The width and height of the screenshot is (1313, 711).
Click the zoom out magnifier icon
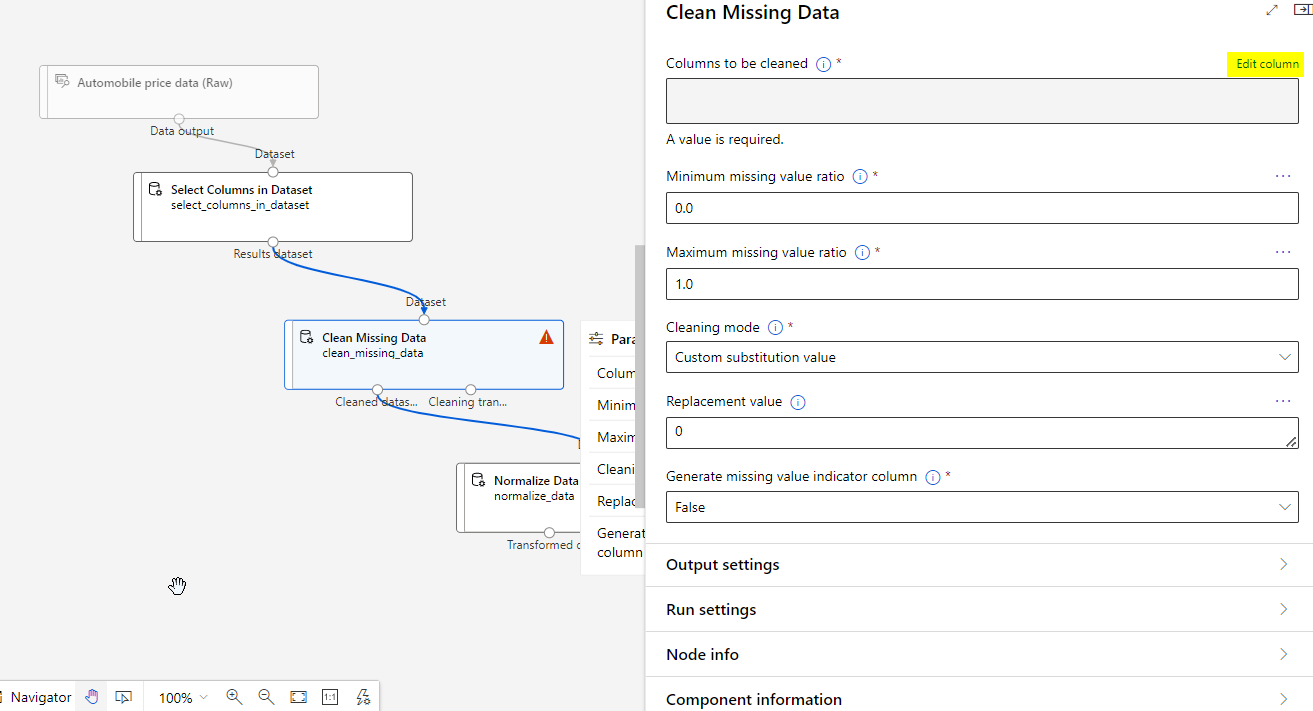266,697
